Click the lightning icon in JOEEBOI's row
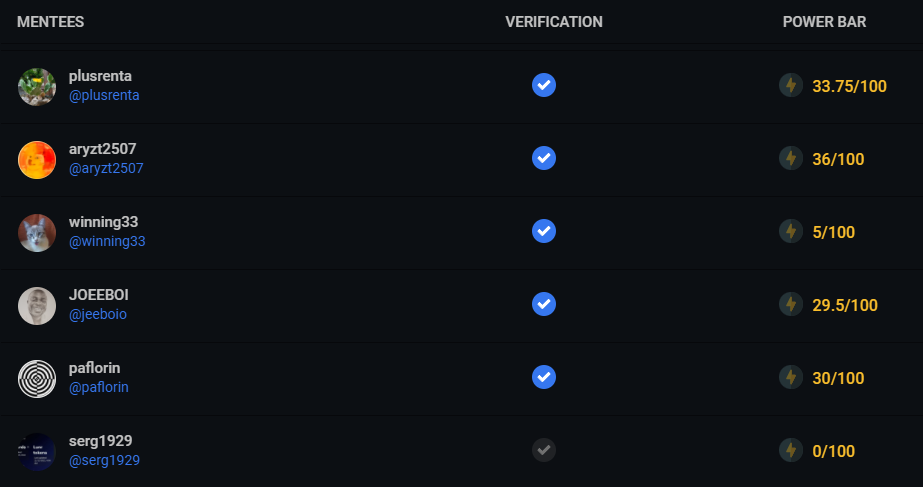923x487 pixels. pos(791,304)
